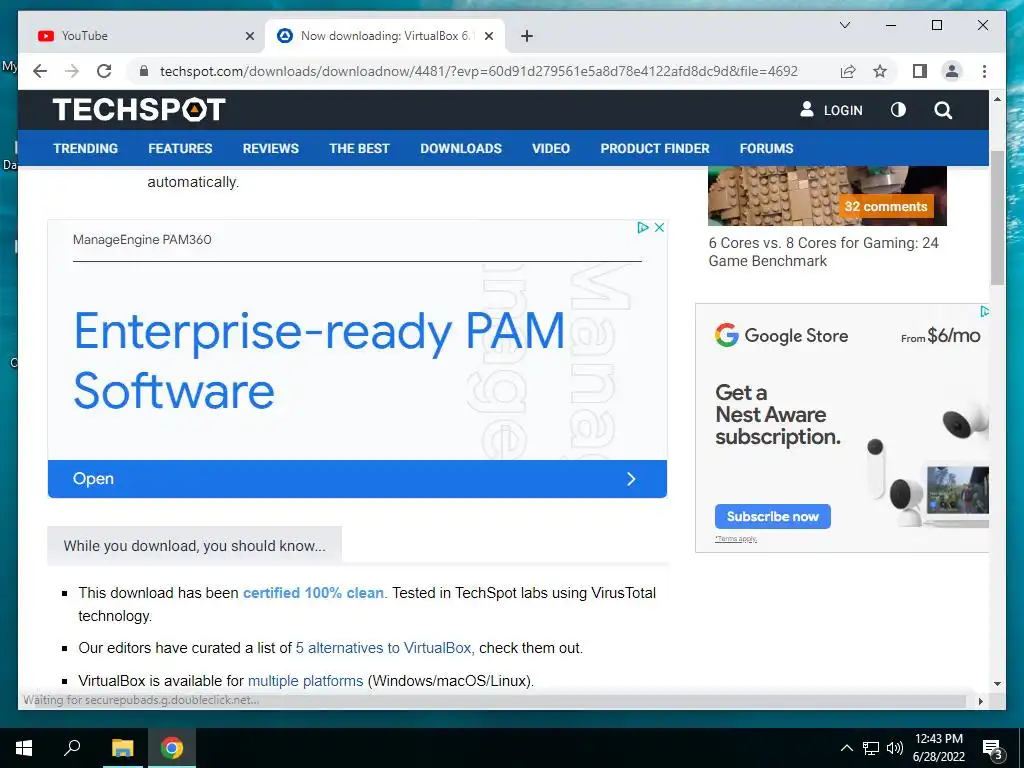Click the Chrome taskbar icon
The image size is (1024, 768).
pyautogui.click(x=172, y=748)
